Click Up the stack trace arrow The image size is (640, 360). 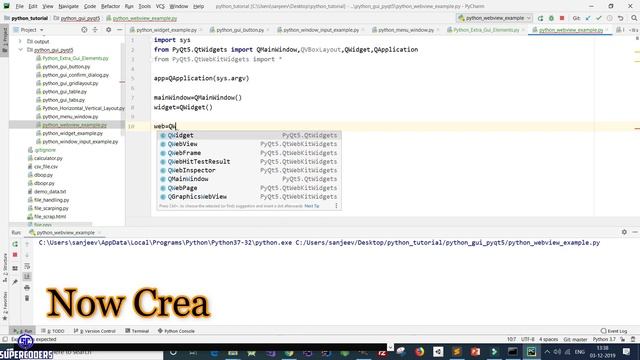[x=27, y=244]
